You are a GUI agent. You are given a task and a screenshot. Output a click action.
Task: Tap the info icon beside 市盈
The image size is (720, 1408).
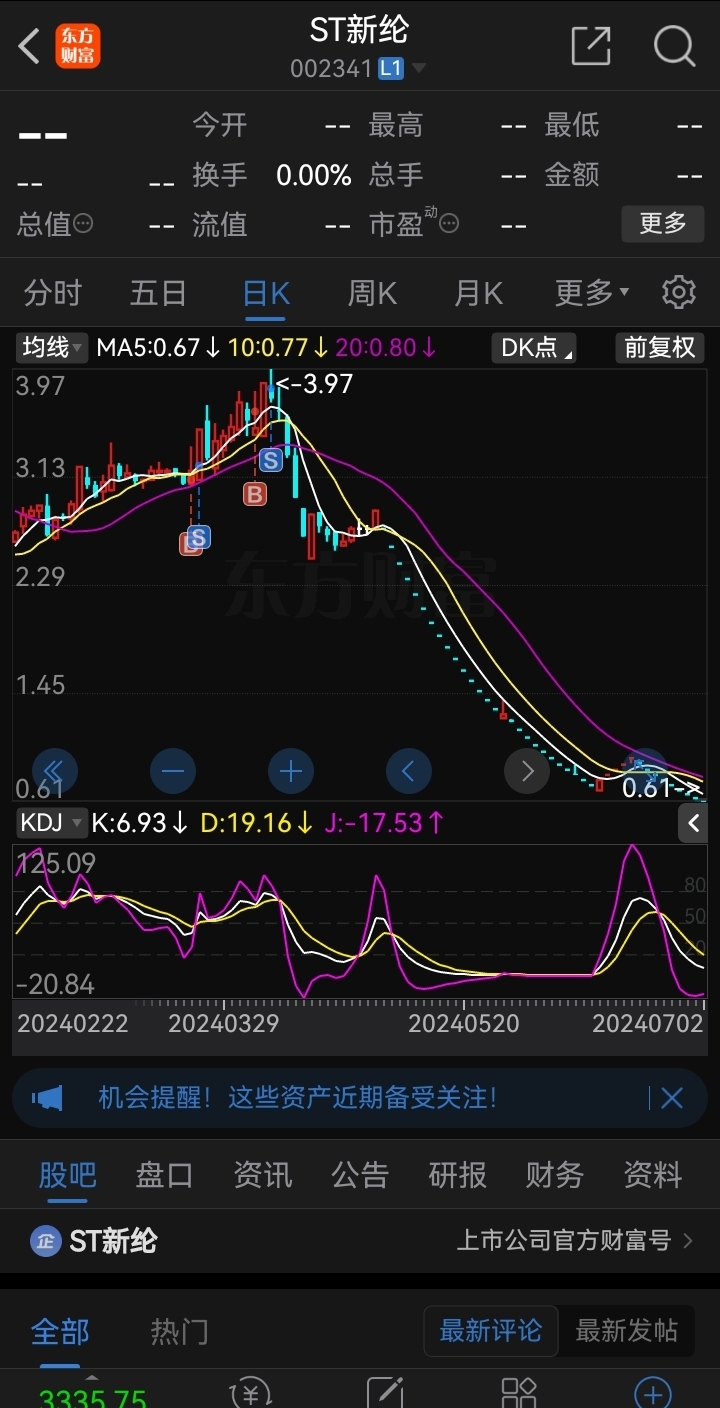point(450,223)
